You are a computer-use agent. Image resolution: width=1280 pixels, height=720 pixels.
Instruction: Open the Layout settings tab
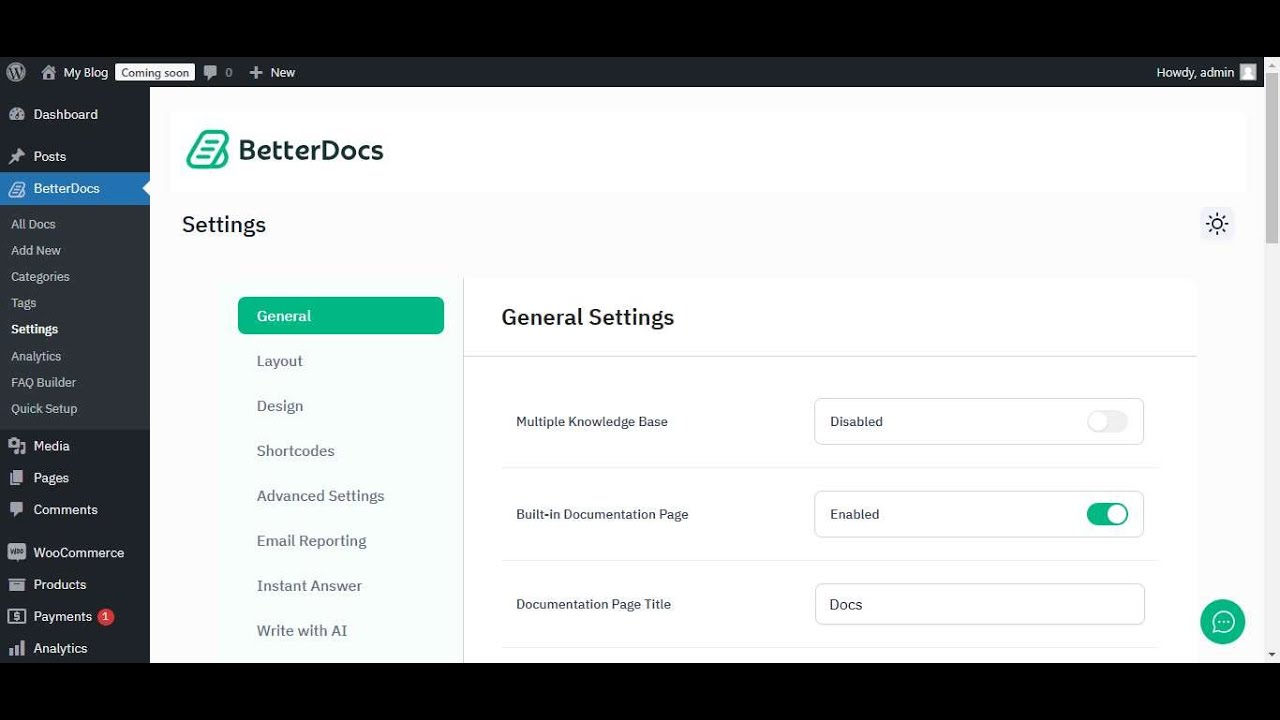[x=280, y=361]
